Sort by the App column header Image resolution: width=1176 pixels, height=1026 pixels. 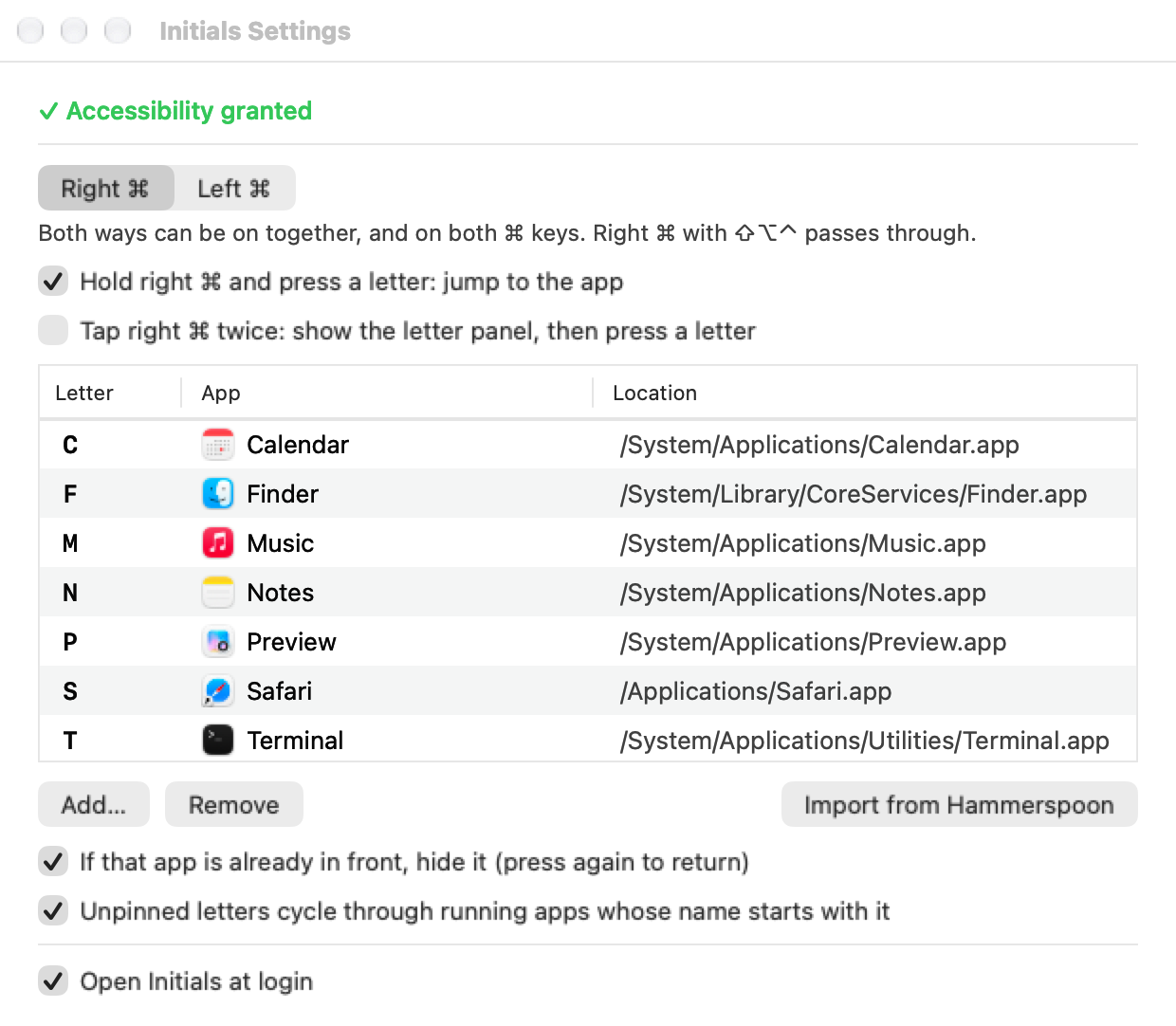387,393
